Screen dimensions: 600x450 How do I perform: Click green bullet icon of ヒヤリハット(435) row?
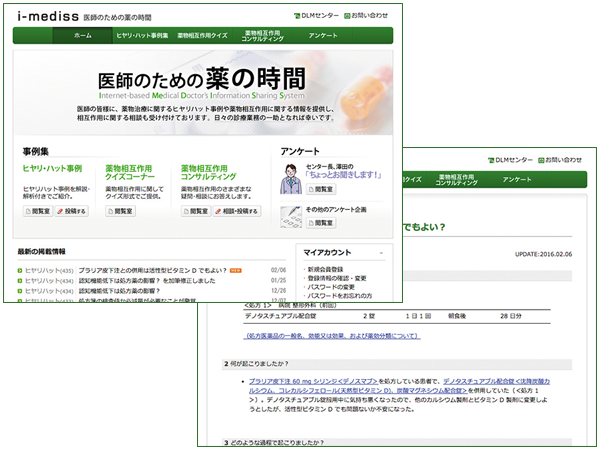(20, 271)
